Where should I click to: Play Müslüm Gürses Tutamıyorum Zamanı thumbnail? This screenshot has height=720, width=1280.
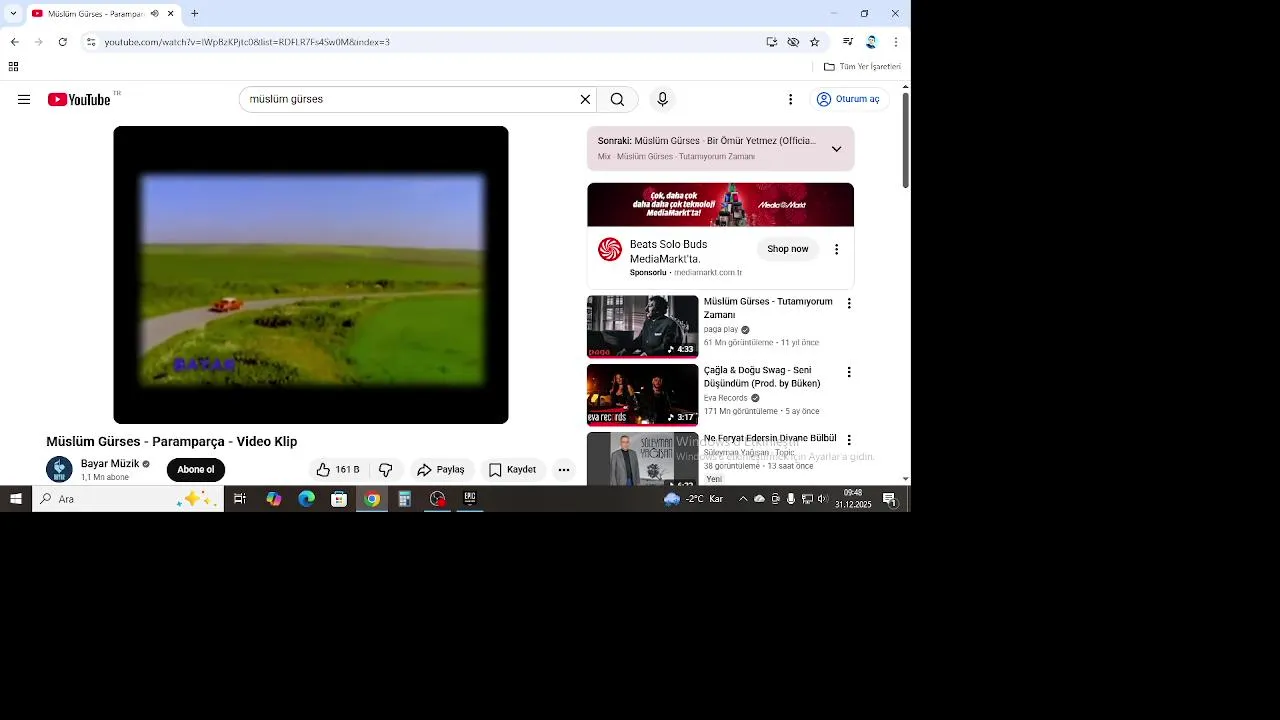pyautogui.click(x=642, y=326)
